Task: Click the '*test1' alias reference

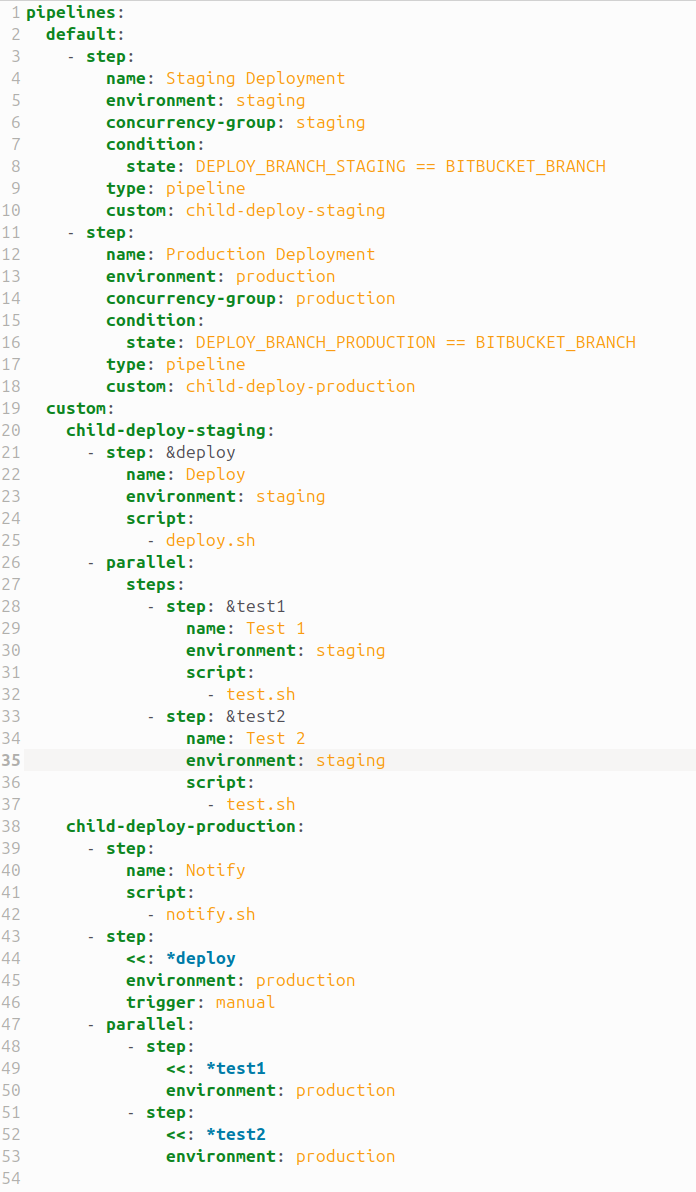Action: 236,1069
